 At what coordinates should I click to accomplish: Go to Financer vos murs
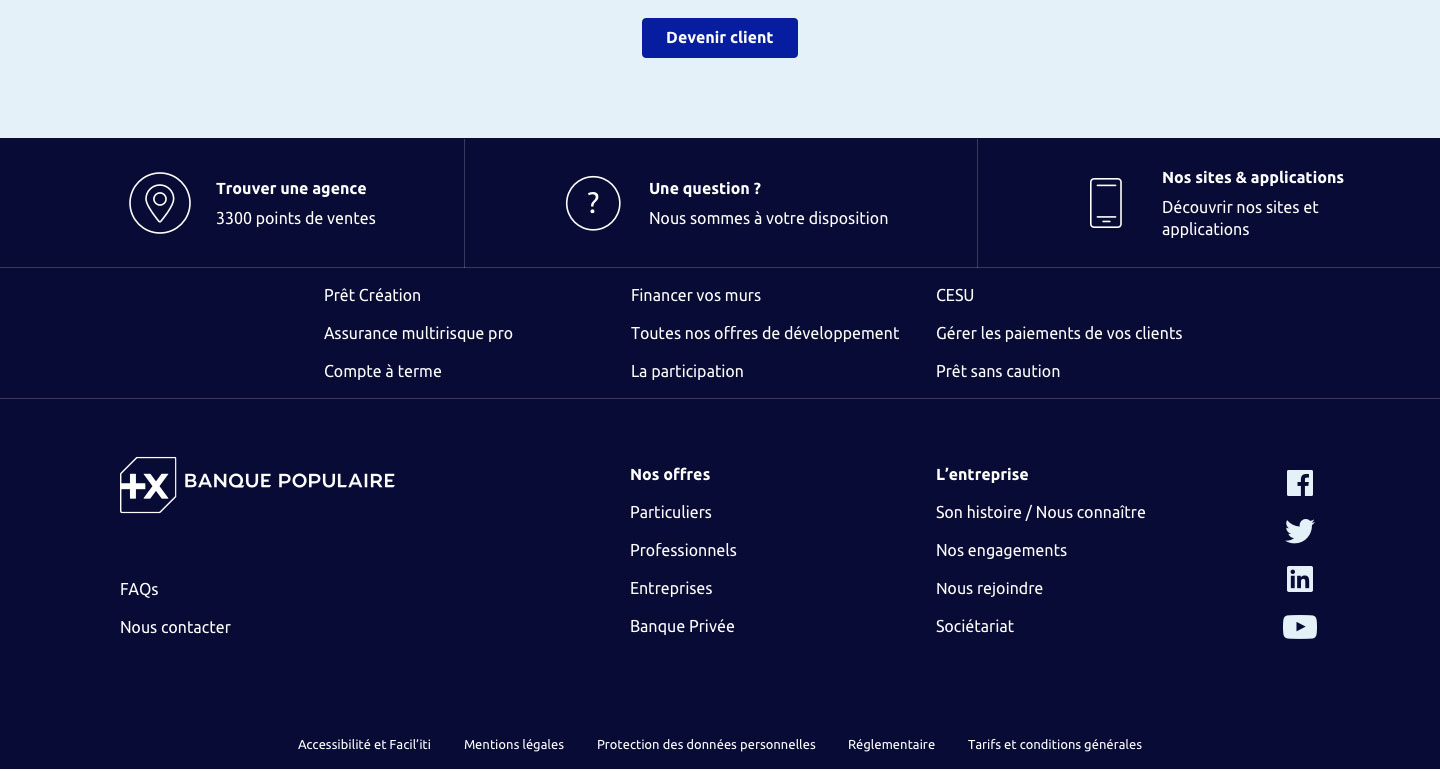pos(695,296)
